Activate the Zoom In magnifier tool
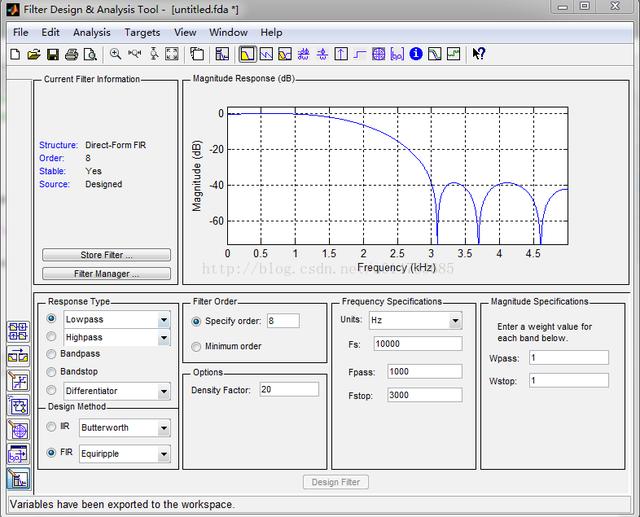Viewport: 640px width, 517px height. point(116,54)
